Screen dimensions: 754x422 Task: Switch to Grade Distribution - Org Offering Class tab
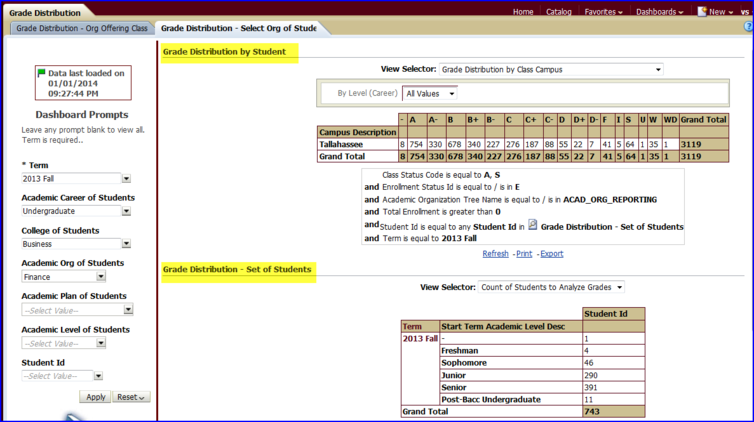click(x=82, y=28)
